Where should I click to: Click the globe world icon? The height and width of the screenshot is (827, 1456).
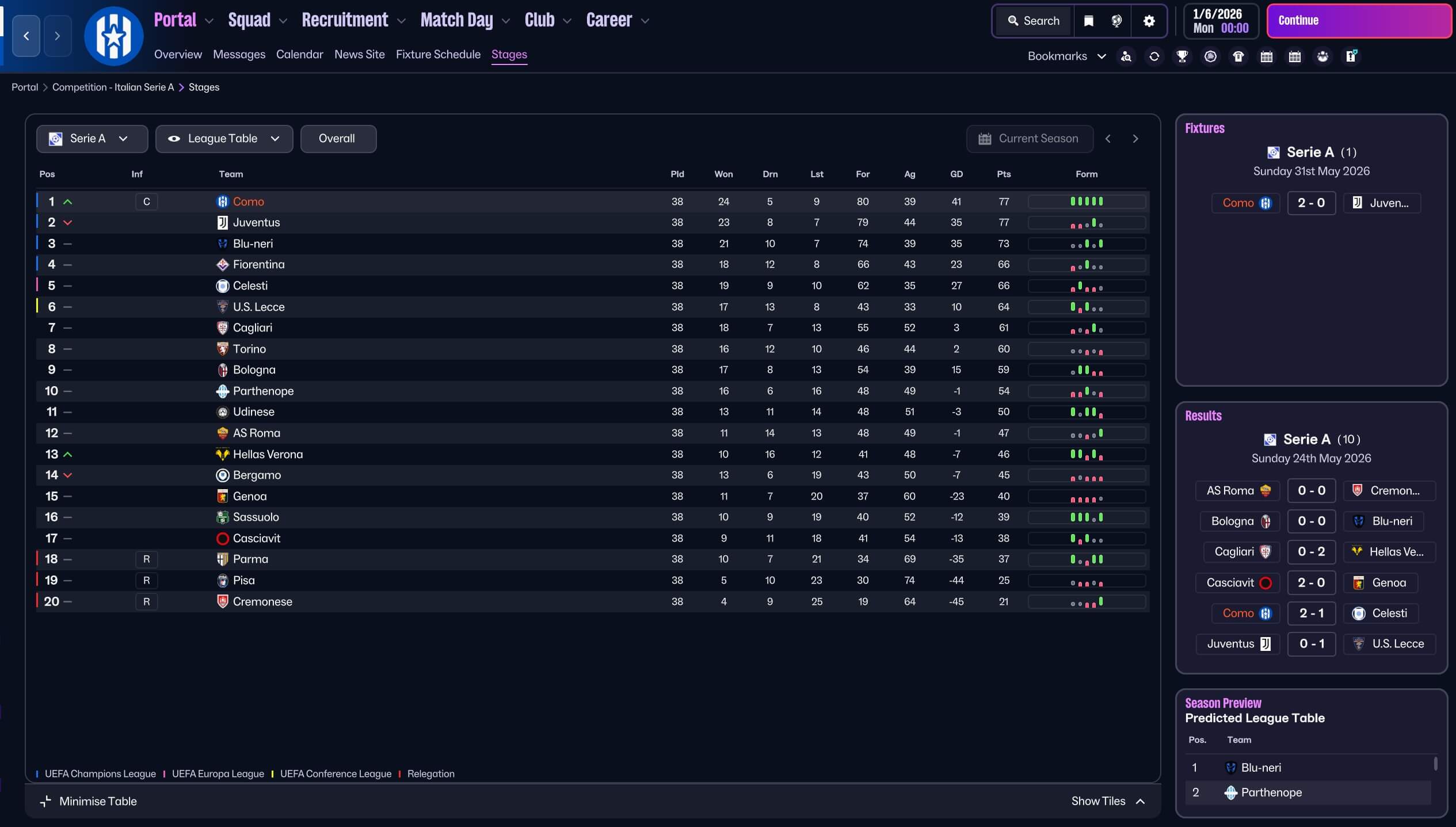click(1116, 21)
